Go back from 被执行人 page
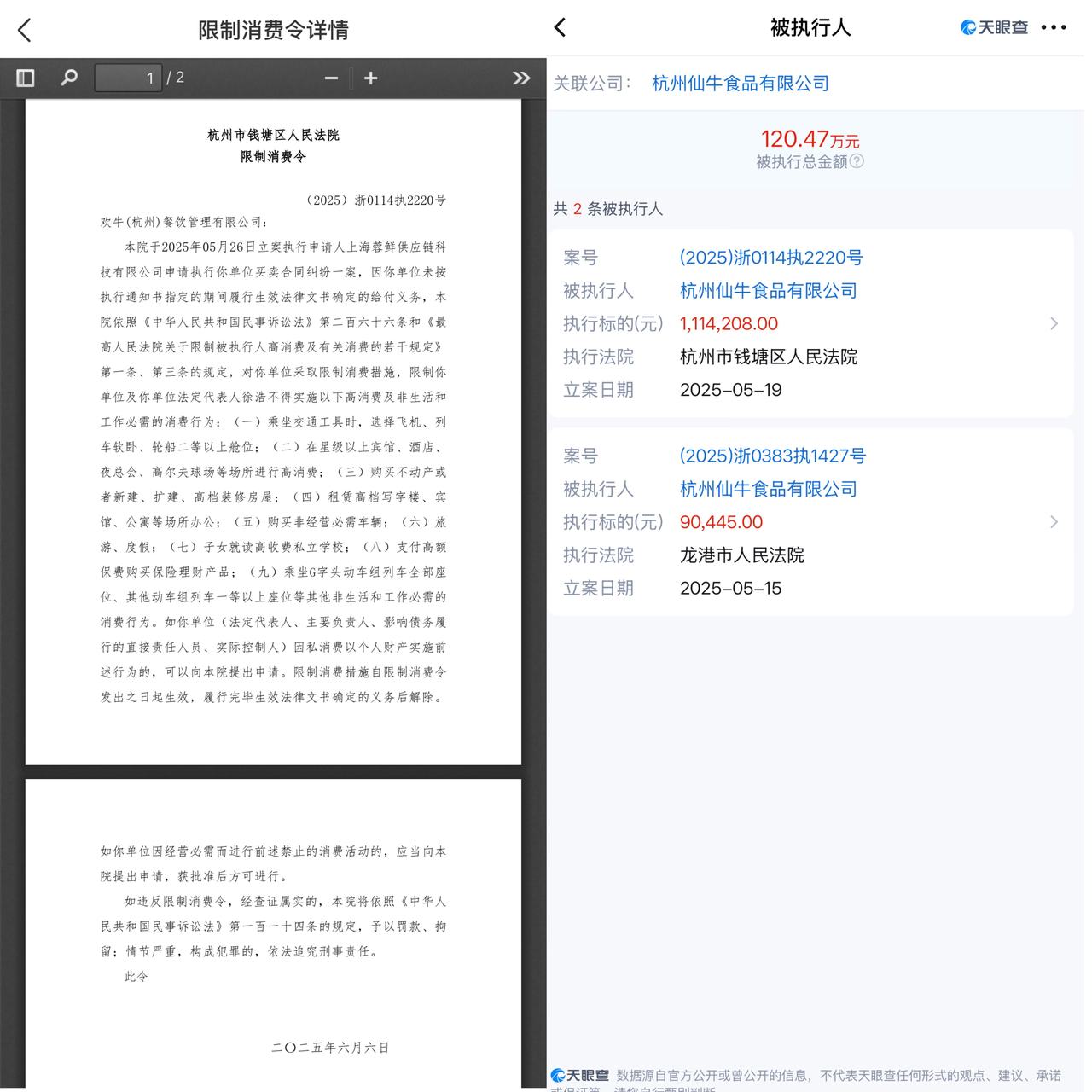 (x=560, y=27)
